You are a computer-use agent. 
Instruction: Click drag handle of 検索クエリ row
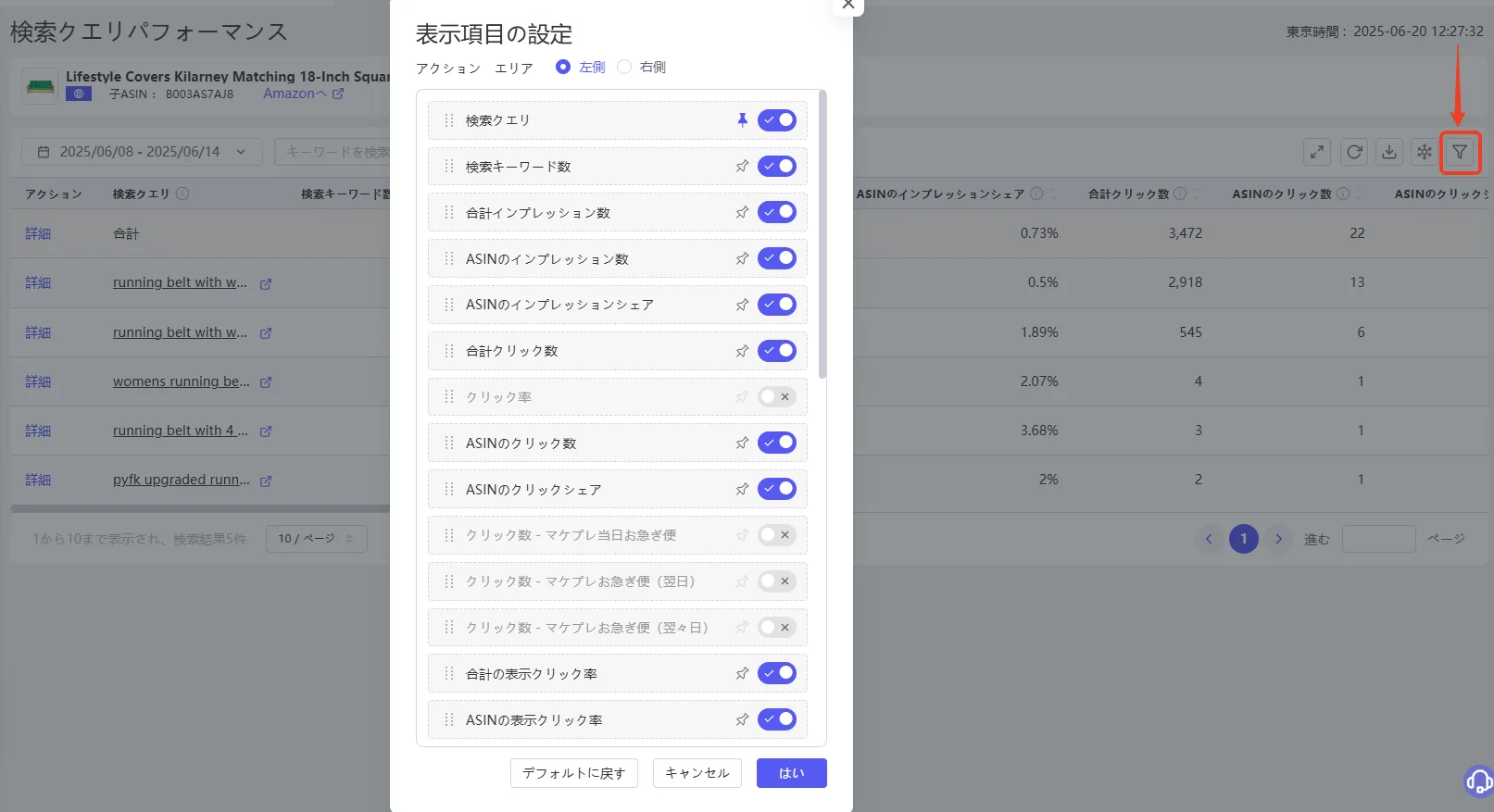click(x=449, y=120)
